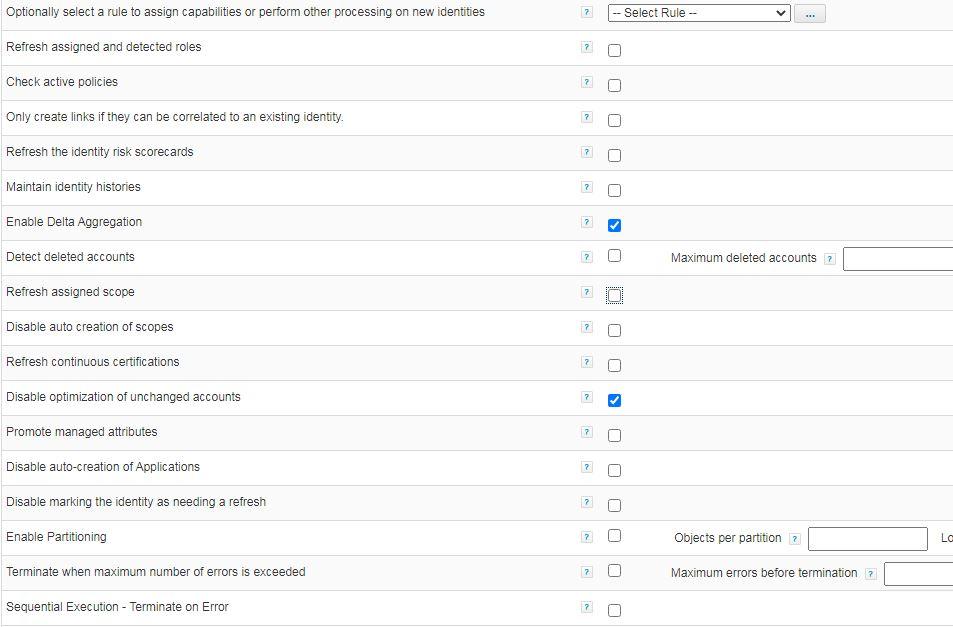The image size is (953, 627).
Task: Click help icon beside Check active policies
Action: click(587, 82)
